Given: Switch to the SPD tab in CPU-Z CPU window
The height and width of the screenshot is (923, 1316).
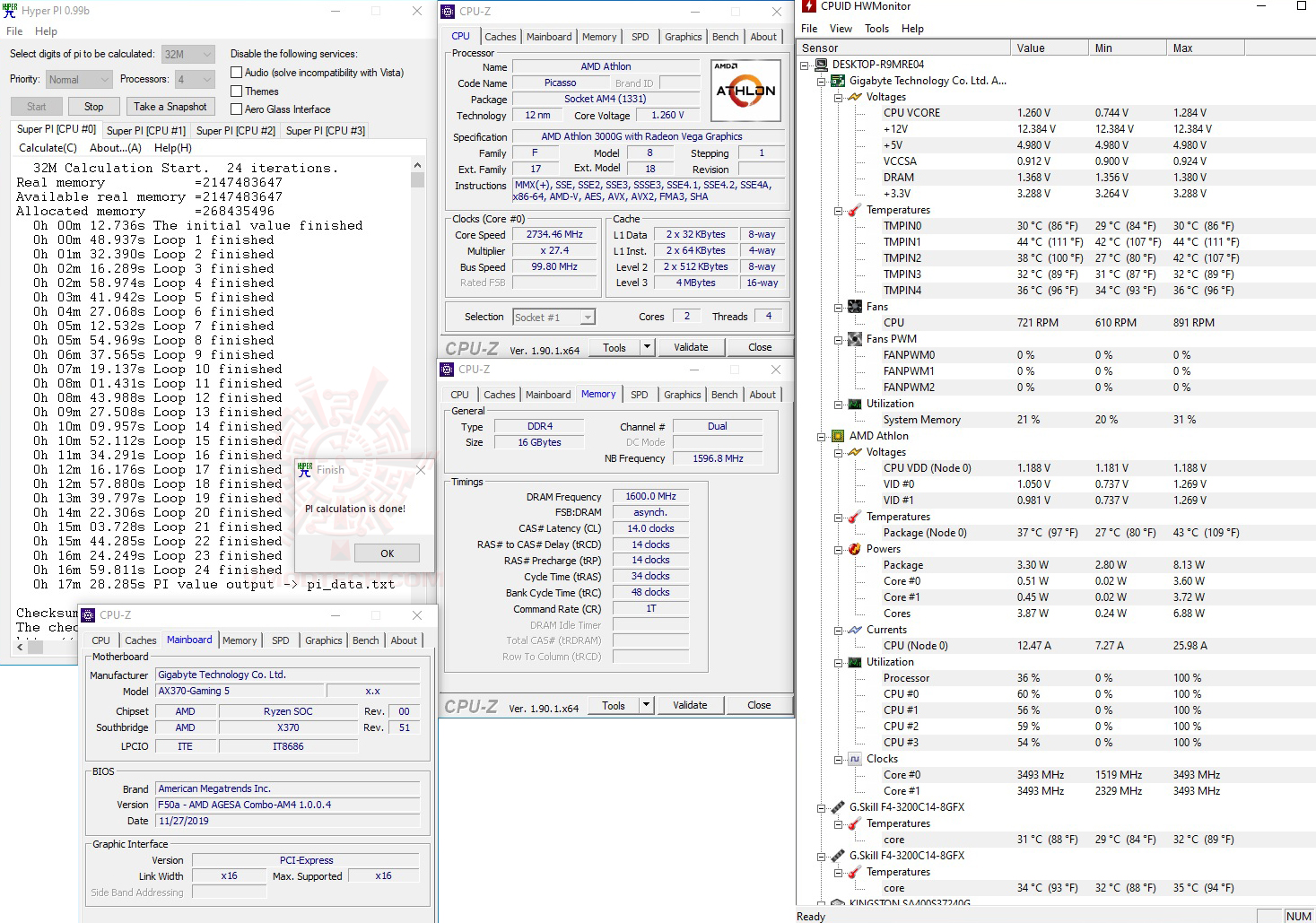Looking at the screenshot, I should 640,37.
